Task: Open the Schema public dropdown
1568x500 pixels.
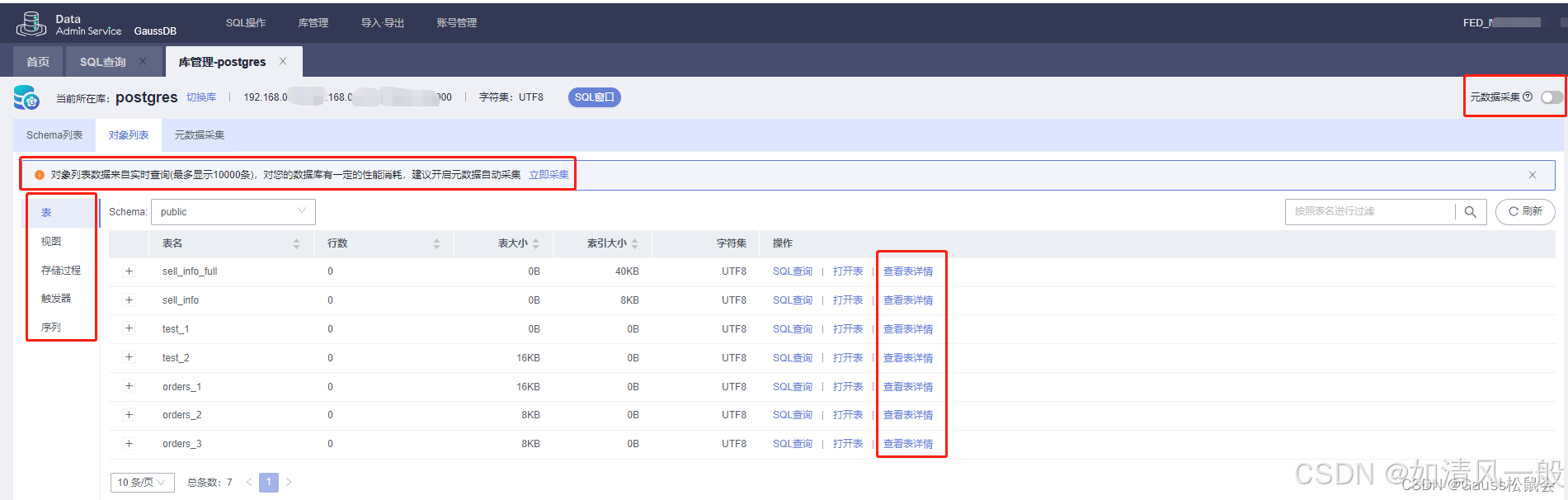Action: pos(233,212)
